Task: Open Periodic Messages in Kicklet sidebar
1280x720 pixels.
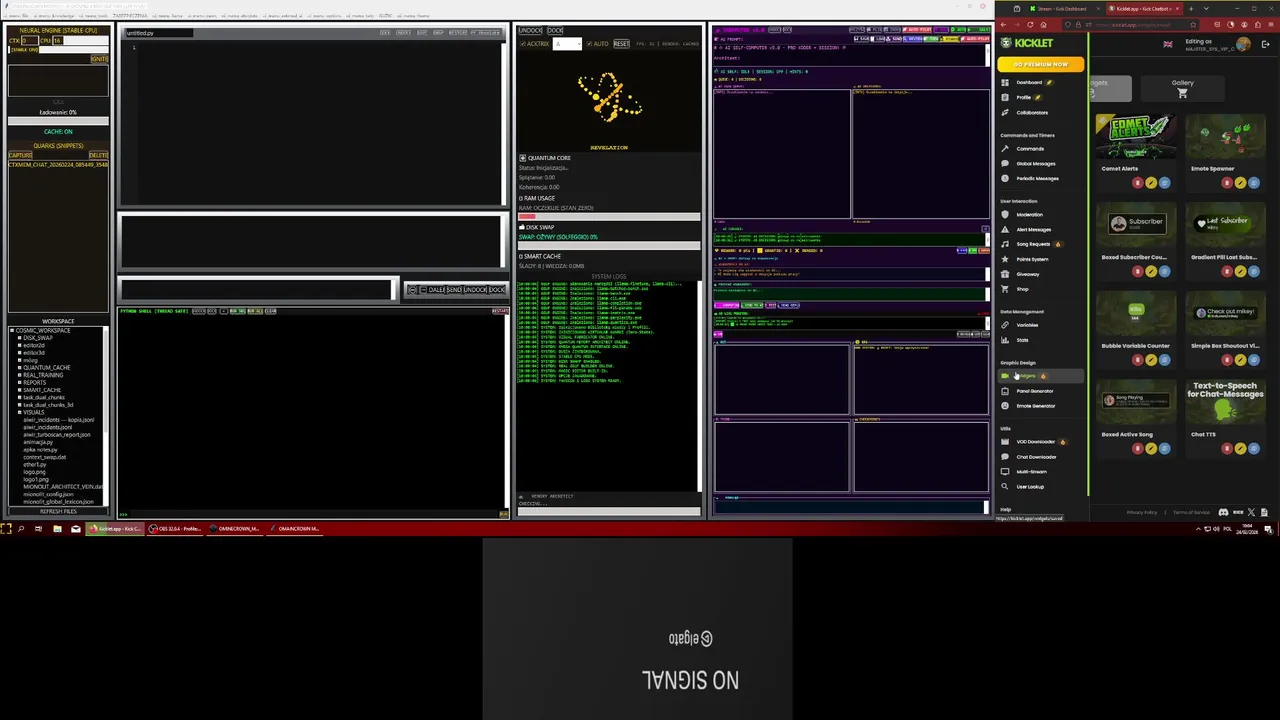Action: (x=1037, y=178)
